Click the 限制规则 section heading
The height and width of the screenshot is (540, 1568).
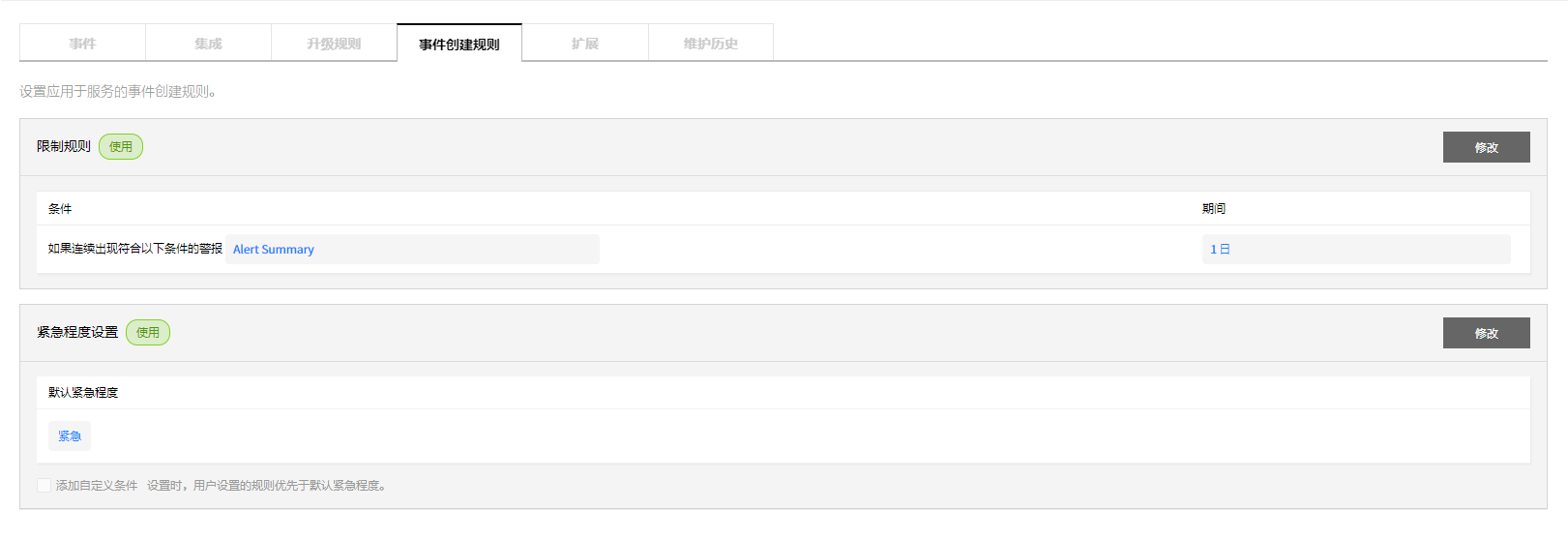(x=64, y=146)
